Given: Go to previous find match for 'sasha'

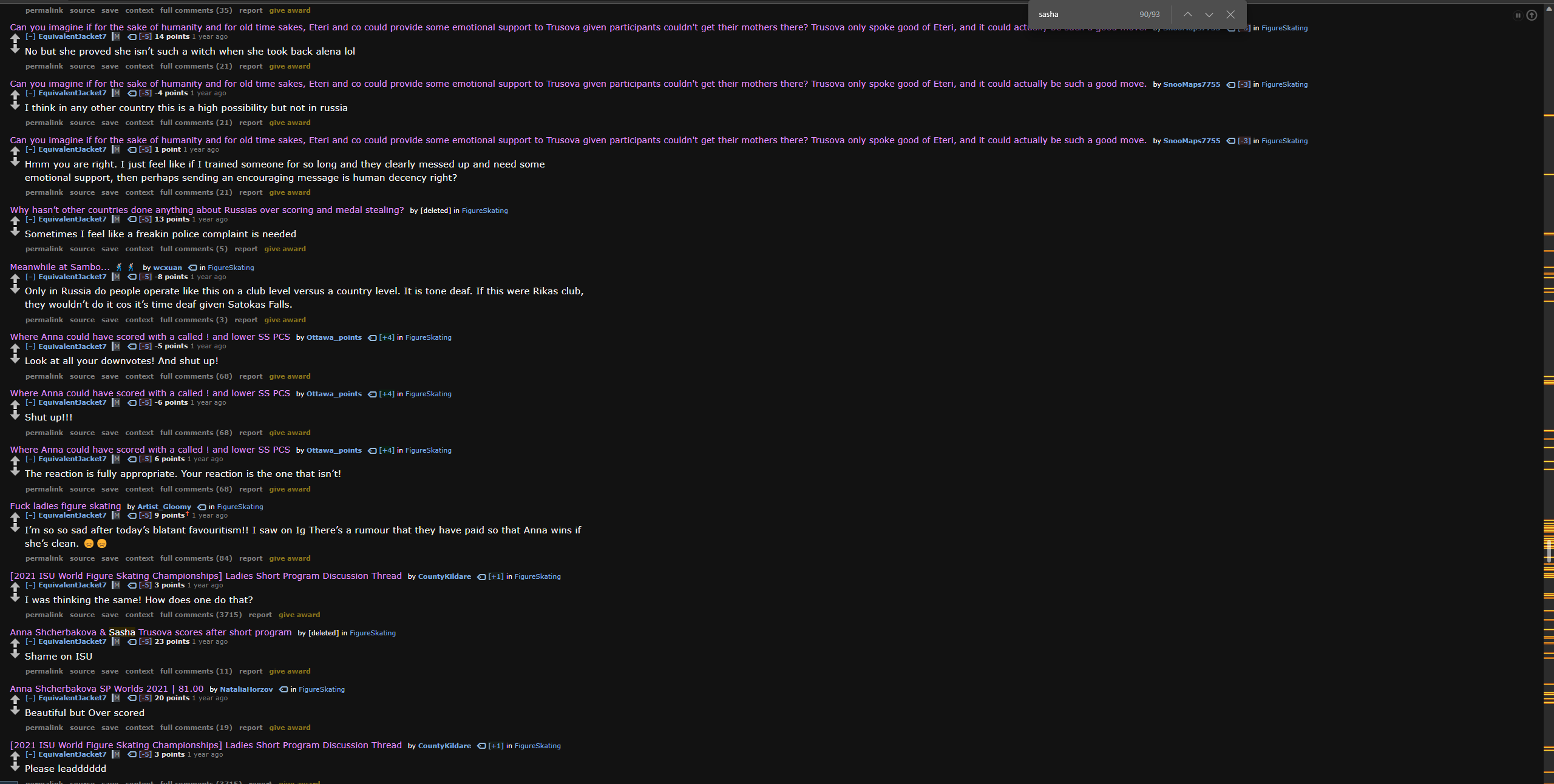Looking at the screenshot, I should 1187,15.
